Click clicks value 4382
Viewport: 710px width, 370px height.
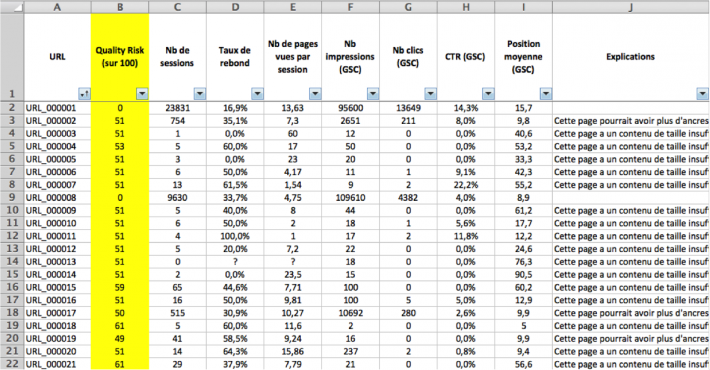(408, 197)
